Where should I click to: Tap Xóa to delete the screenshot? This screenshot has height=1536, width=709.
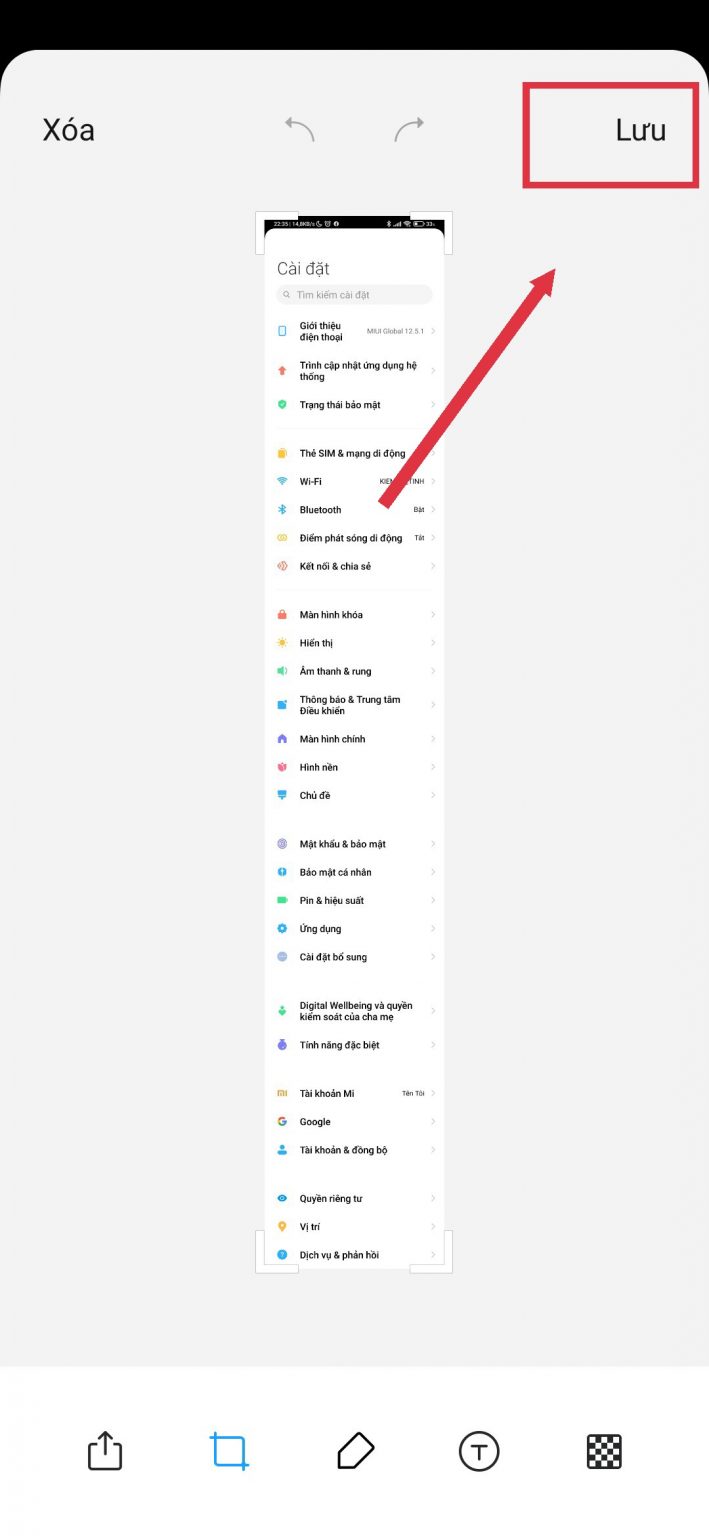coord(69,130)
